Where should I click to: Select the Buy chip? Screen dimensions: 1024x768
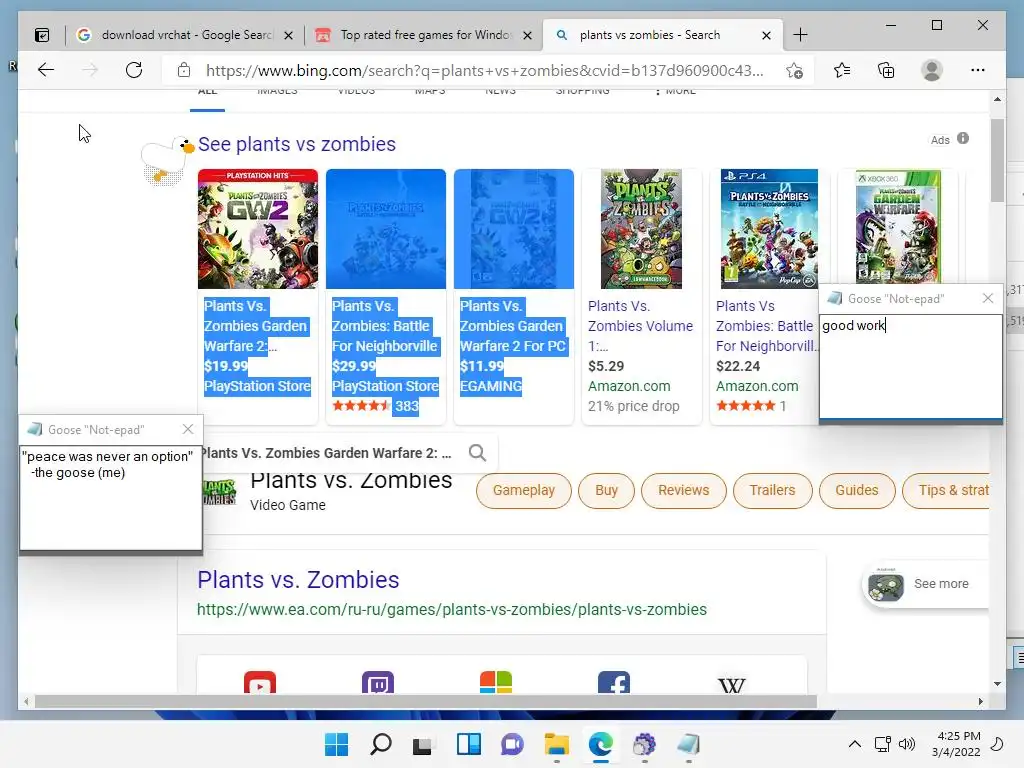(x=606, y=490)
